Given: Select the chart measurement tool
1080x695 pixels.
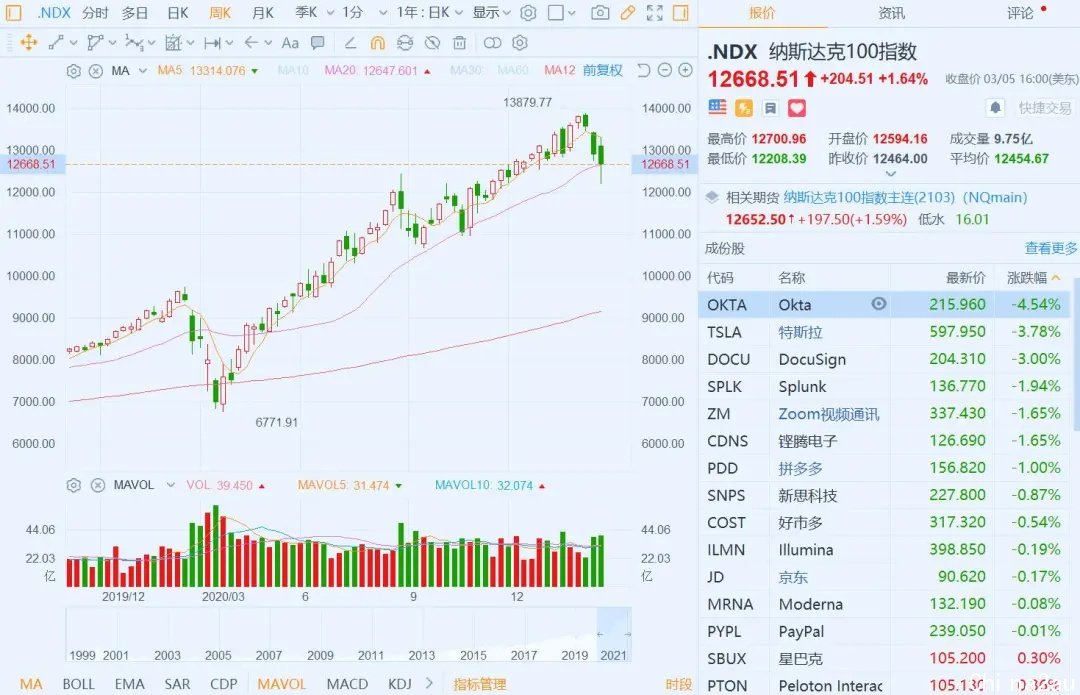Looking at the screenshot, I should [173, 43].
